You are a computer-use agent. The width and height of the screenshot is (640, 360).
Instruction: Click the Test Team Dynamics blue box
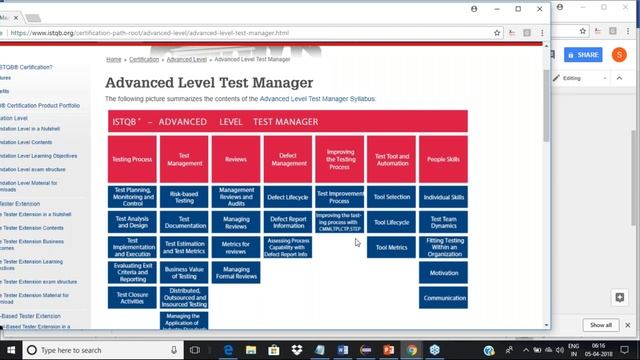click(x=443, y=222)
